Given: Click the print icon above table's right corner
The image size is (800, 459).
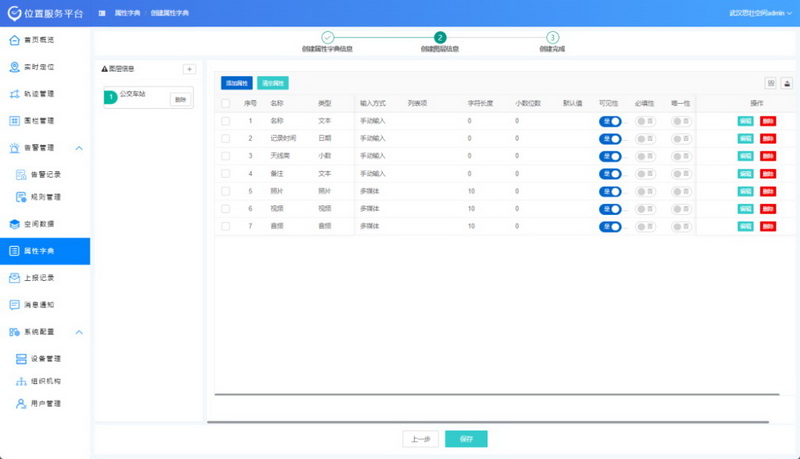Looking at the screenshot, I should tap(787, 84).
